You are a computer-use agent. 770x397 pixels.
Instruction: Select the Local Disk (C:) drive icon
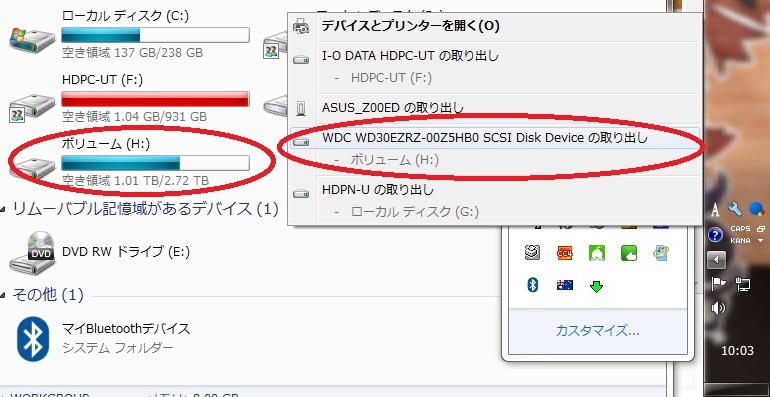pyautogui.click(x=32, y=40)
